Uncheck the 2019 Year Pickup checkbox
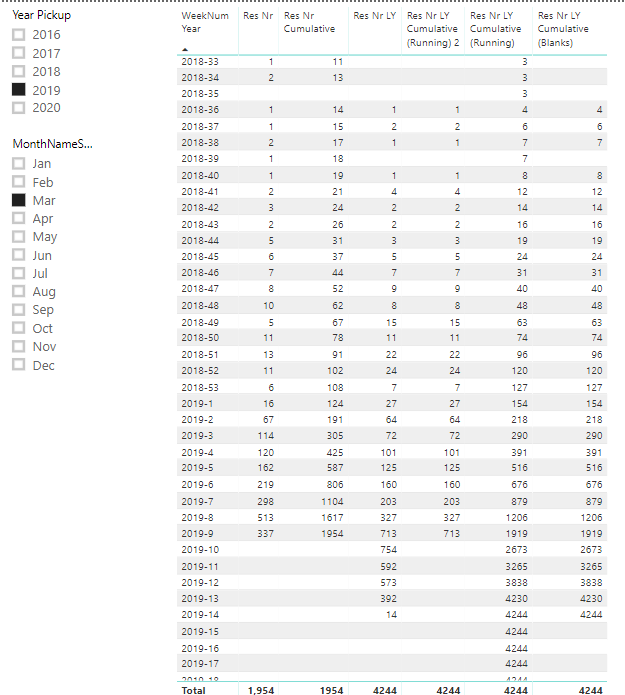Image resolution: width=625 pixels, height=695 pixels. click(x=19, y=90)
